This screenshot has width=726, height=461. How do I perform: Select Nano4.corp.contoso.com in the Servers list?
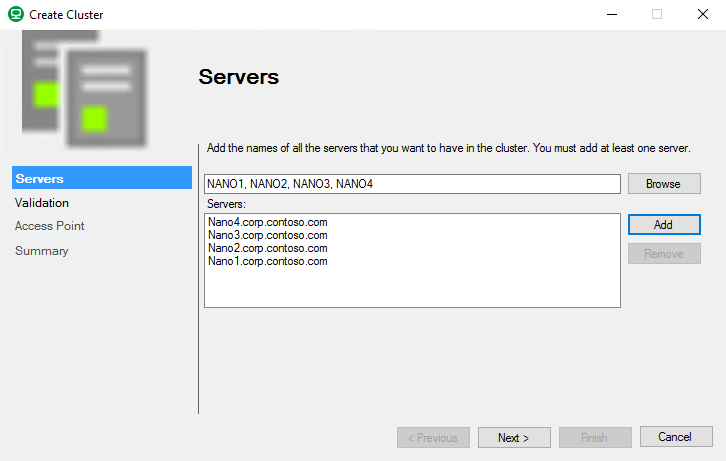click(x=268, y=222)
